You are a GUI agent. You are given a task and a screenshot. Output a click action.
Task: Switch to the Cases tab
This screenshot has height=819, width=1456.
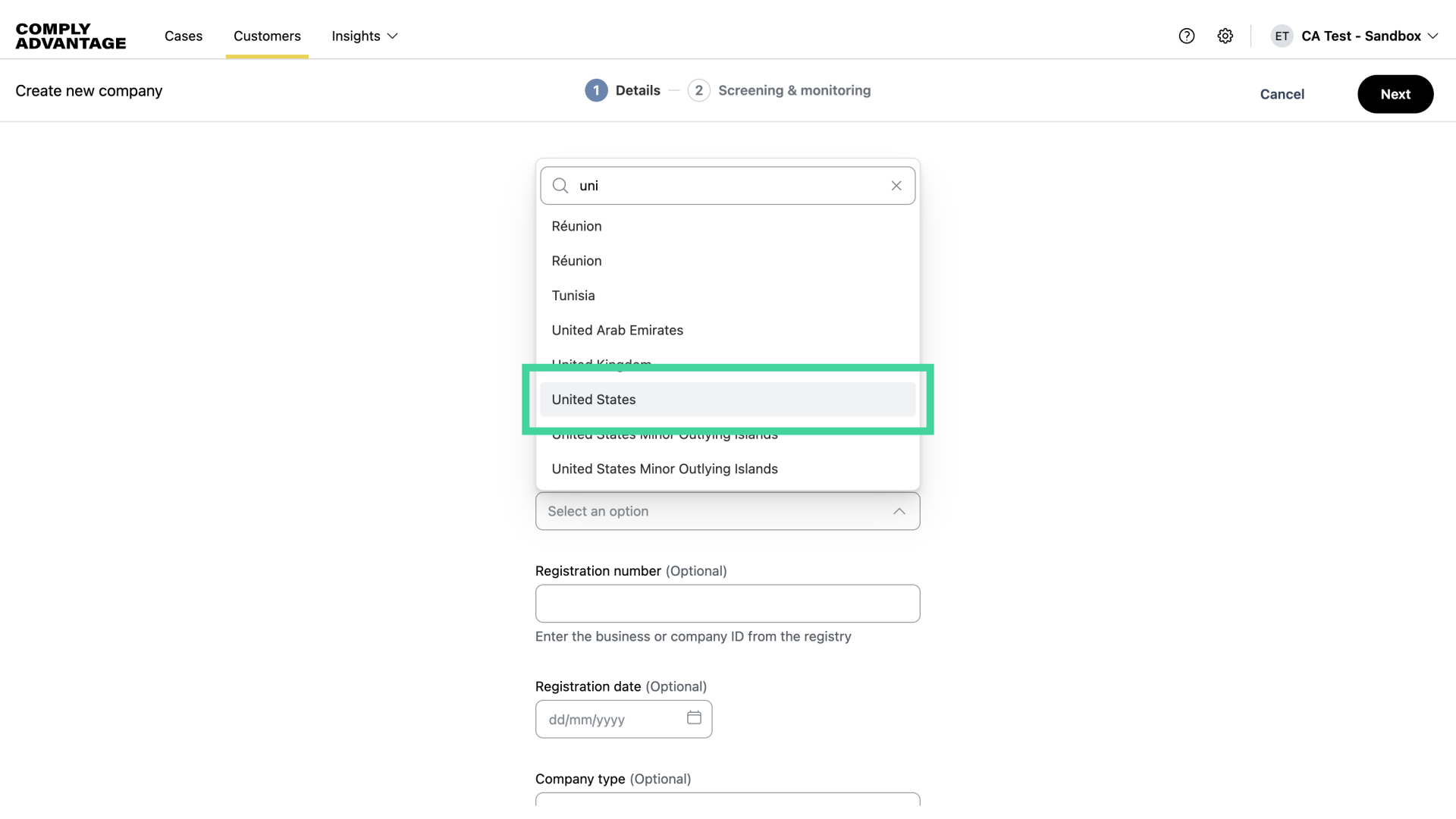tap(184, 36)
